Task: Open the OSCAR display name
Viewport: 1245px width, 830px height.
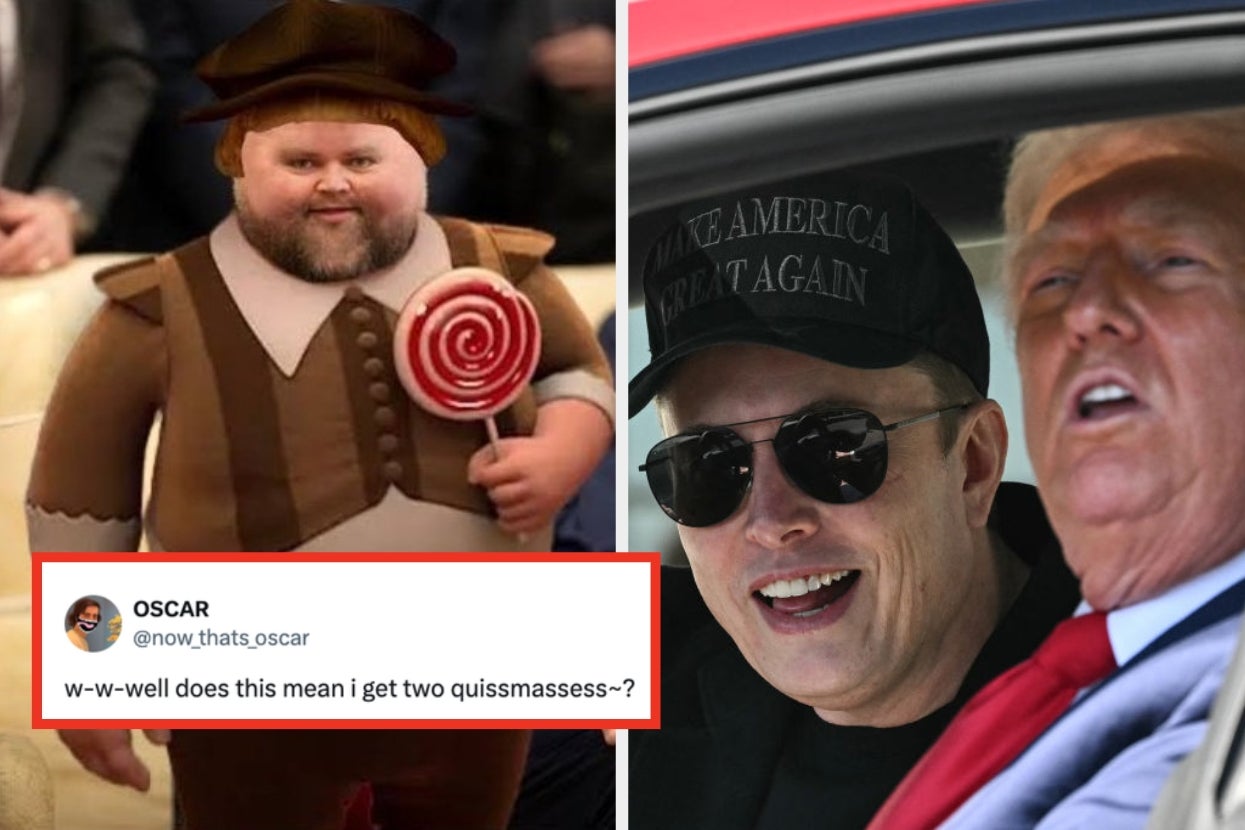Action: pos(170,609)
